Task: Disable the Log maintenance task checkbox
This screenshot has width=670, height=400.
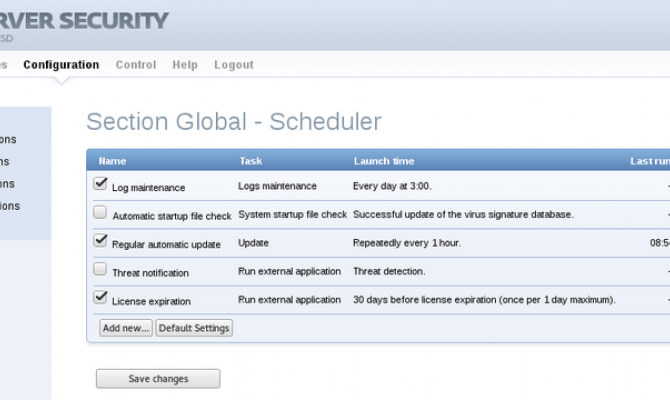Action: click(100, 184)
